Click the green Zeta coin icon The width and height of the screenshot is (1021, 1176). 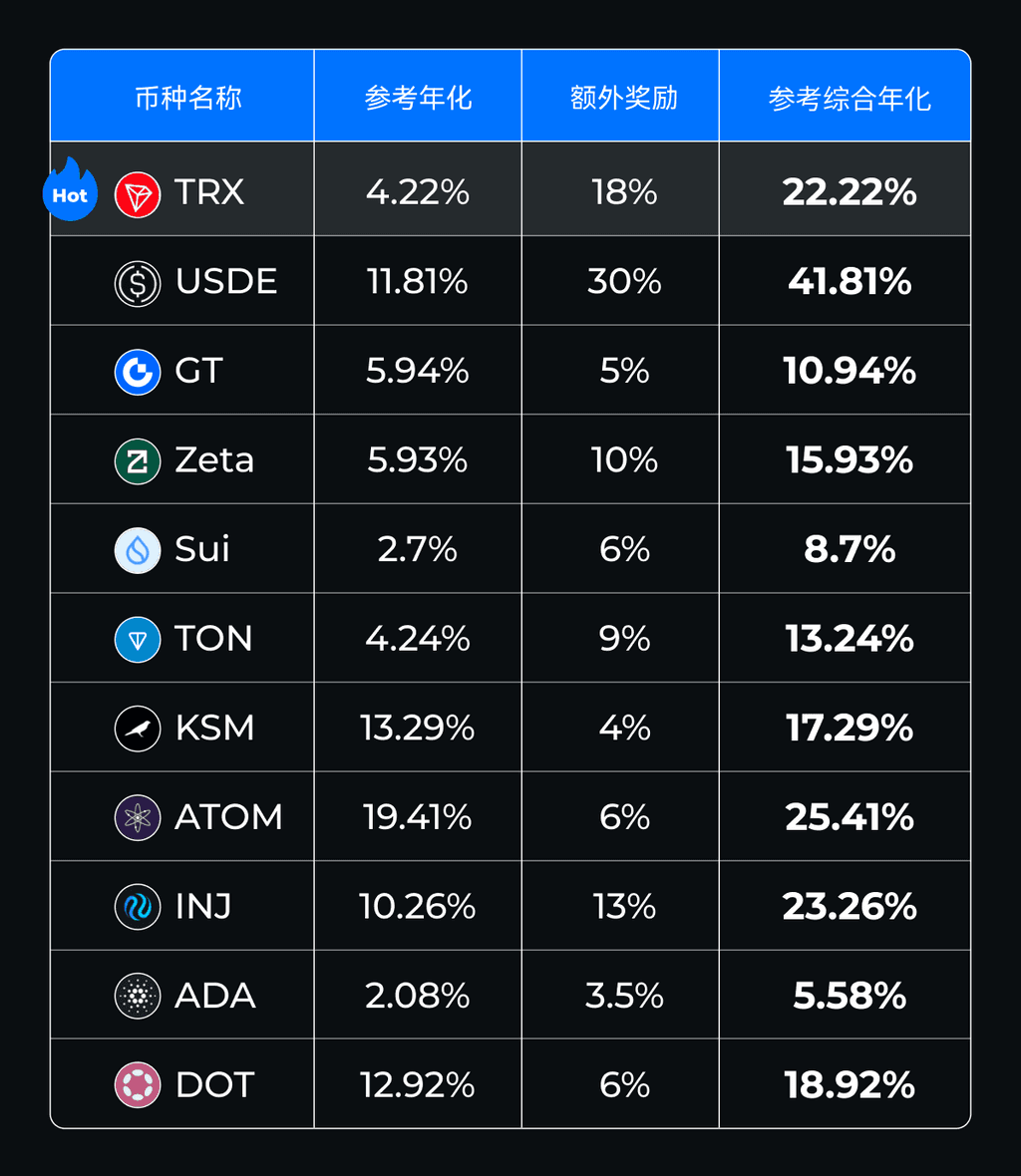(x=138, y=461)
